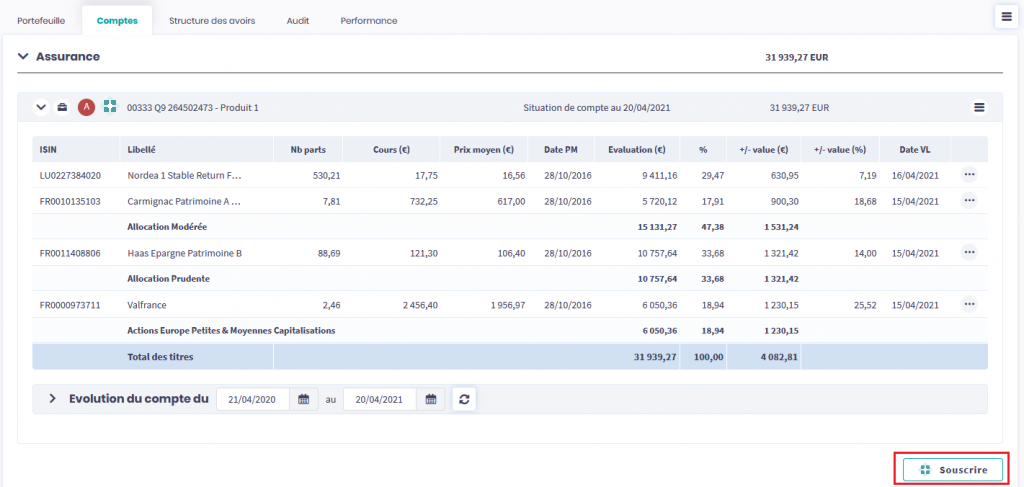This screenshot has width=1024, height=487.
Task: Collapse the Assurance section
Action: click(x=23, y=57)
